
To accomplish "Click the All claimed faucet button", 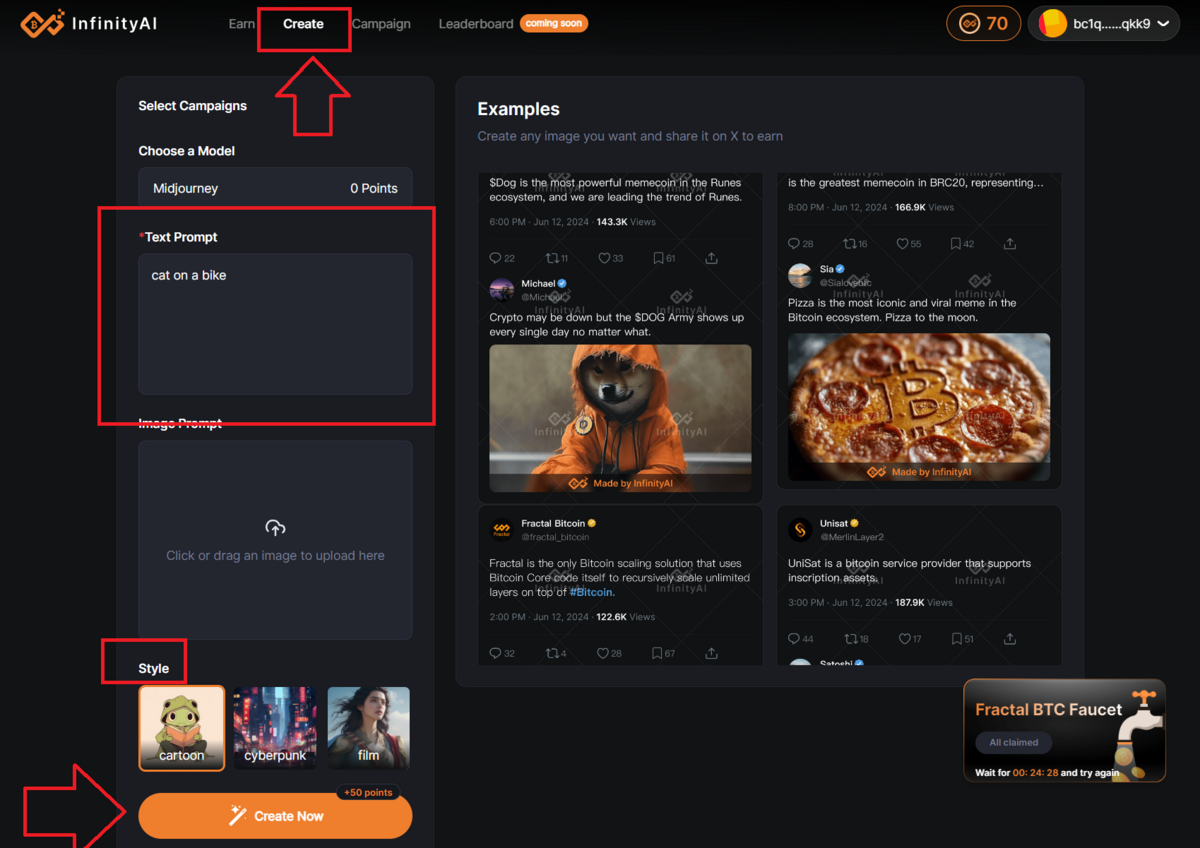I will click(1014, 742).
